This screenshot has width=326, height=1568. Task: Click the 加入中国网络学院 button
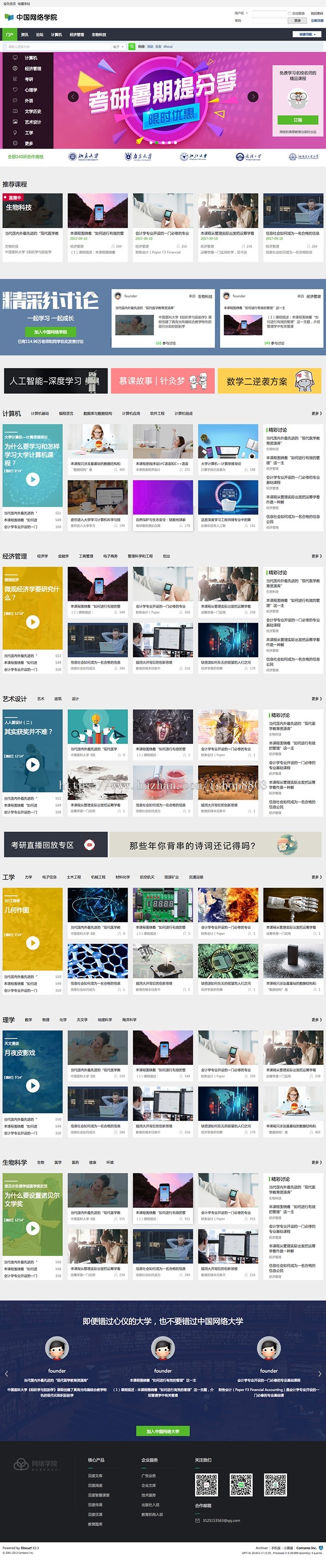click(51, 332)
